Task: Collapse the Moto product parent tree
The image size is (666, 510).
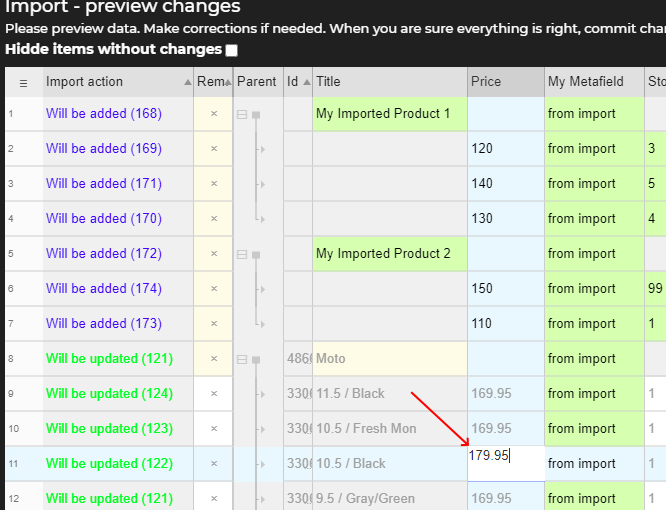Action: click(241, 359)
